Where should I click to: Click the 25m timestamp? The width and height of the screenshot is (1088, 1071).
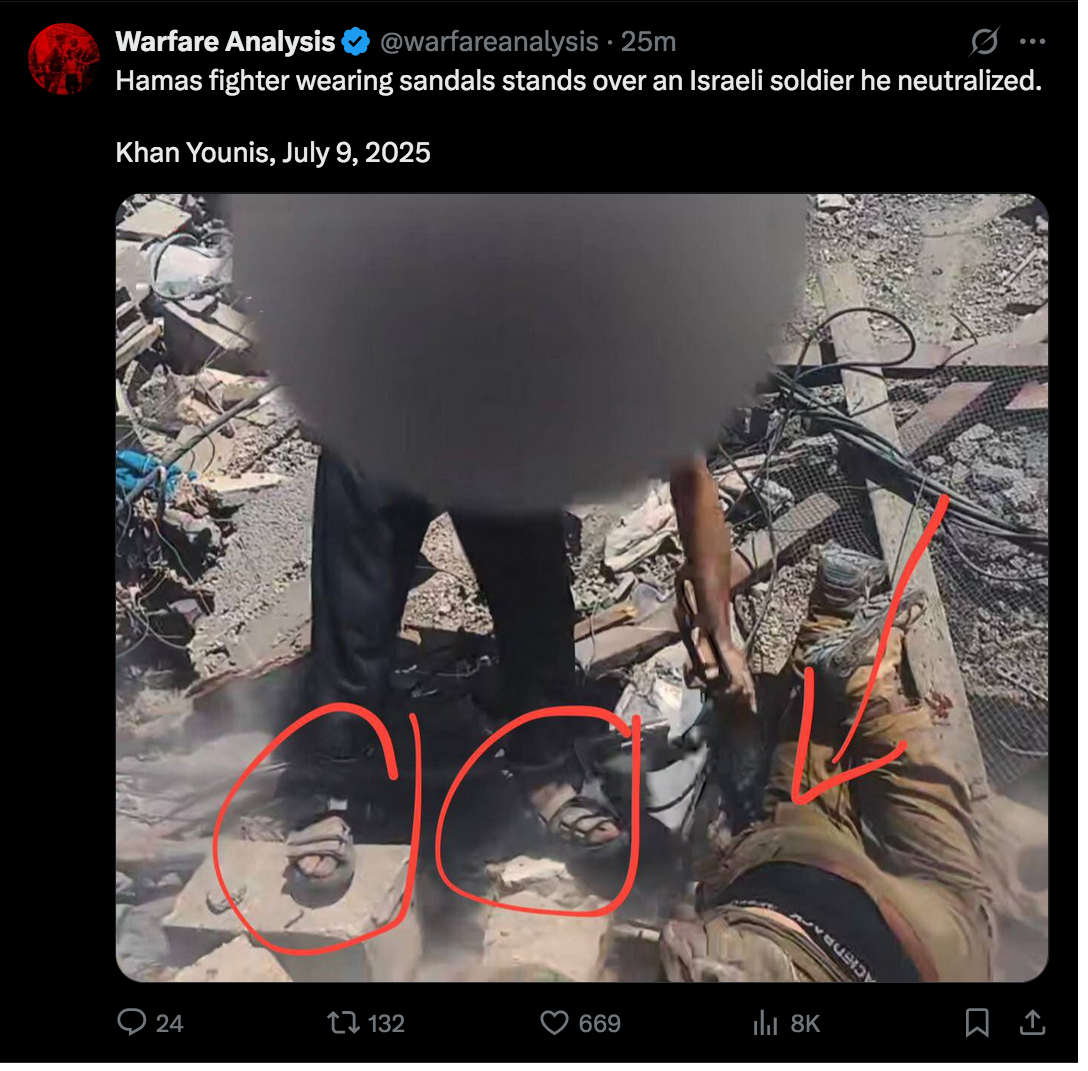click(648, 42)
